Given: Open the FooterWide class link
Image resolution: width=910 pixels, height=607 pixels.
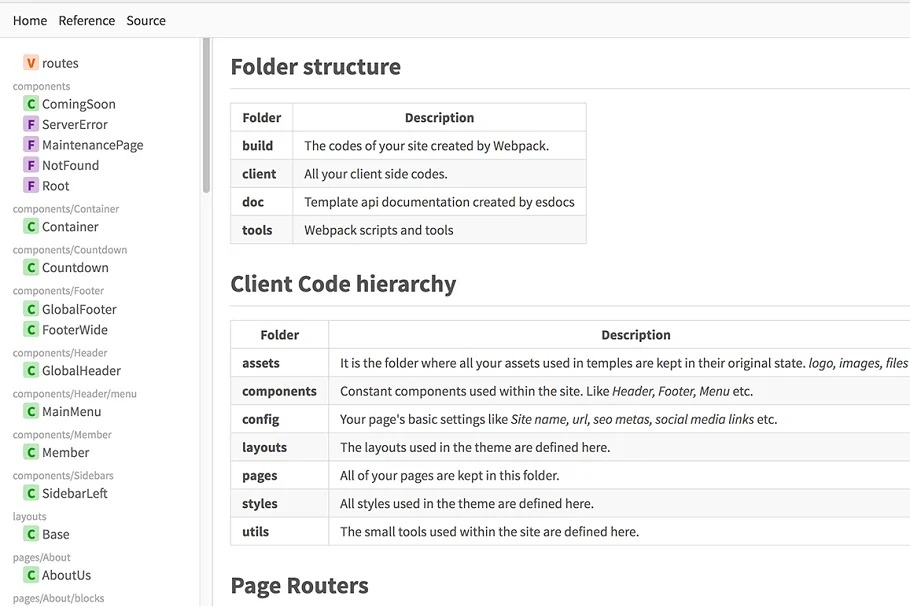Looking at the screenshot, I should pyautogui.click(x=75, y=330).
